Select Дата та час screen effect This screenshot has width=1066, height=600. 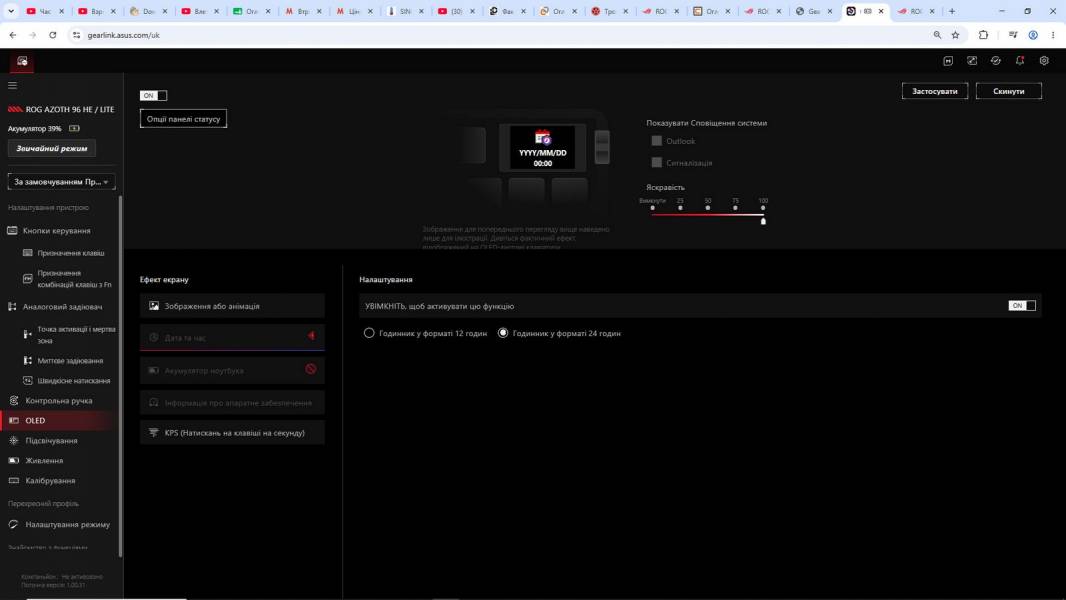click(x=233, y=337)
